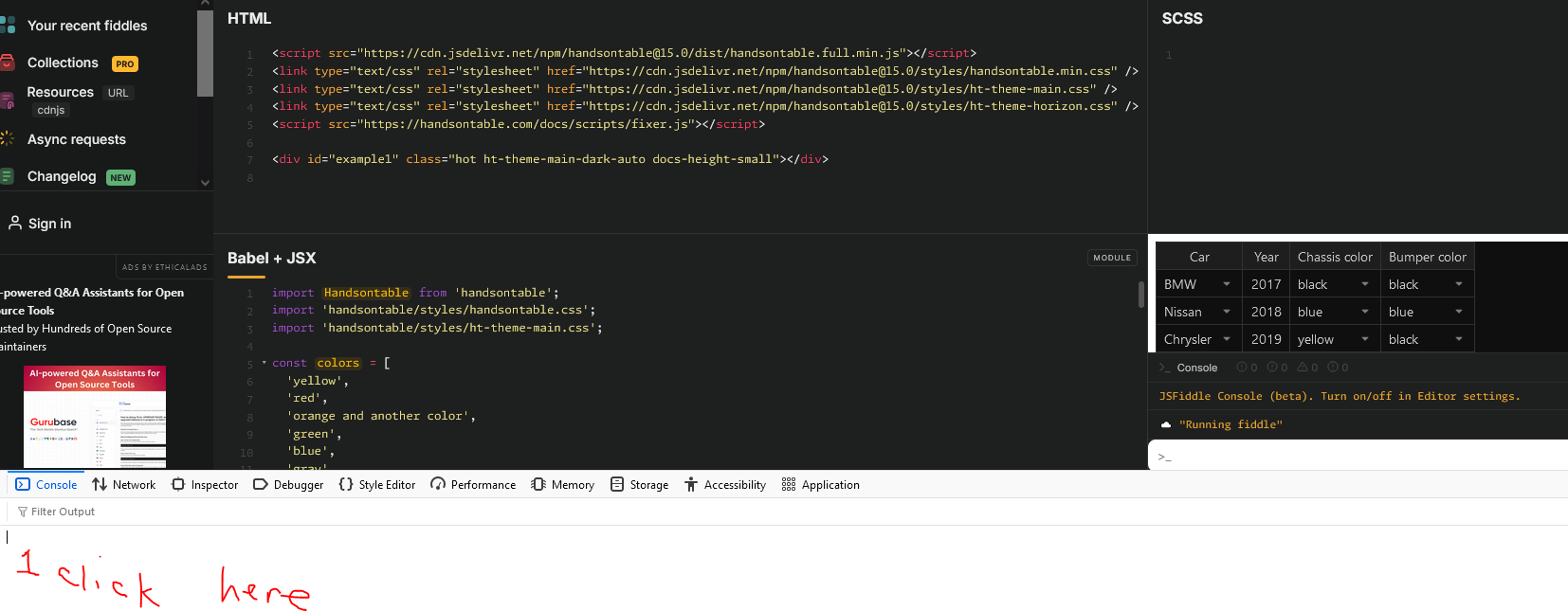Click the Car column header

point(1199,257)
